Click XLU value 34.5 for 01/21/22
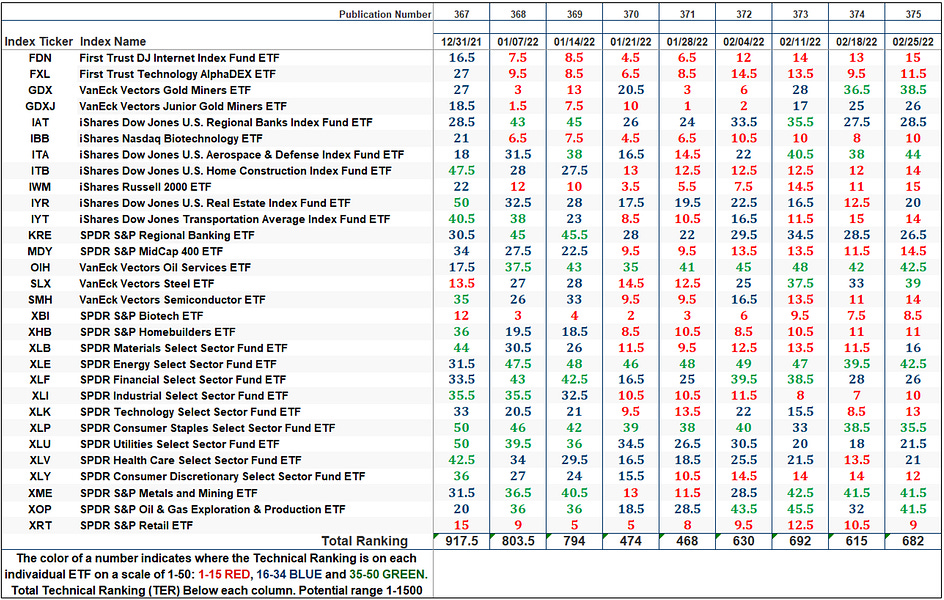944x600 pixels. point(630,444)
